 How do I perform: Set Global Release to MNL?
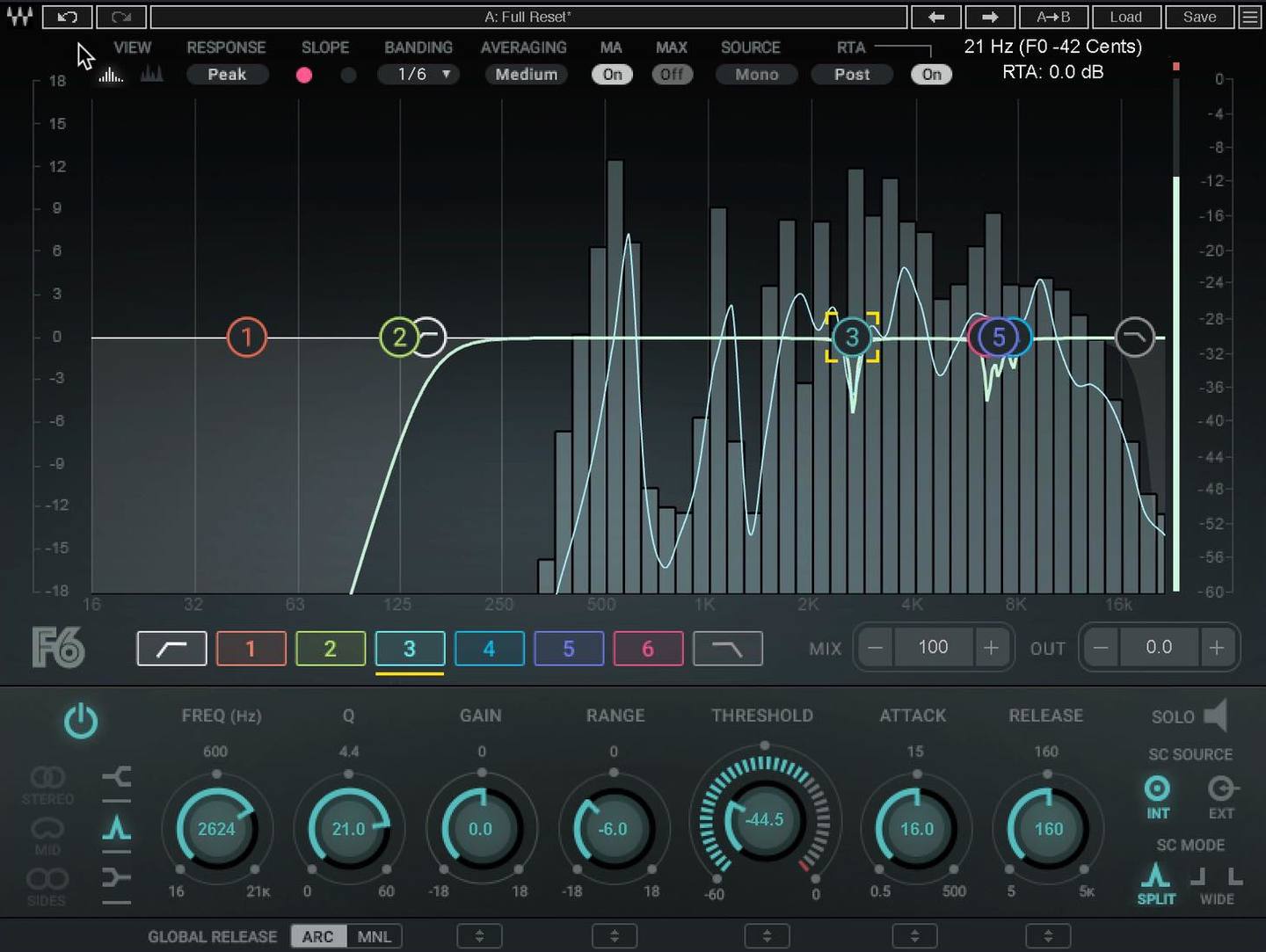click(x=375, y=936)
